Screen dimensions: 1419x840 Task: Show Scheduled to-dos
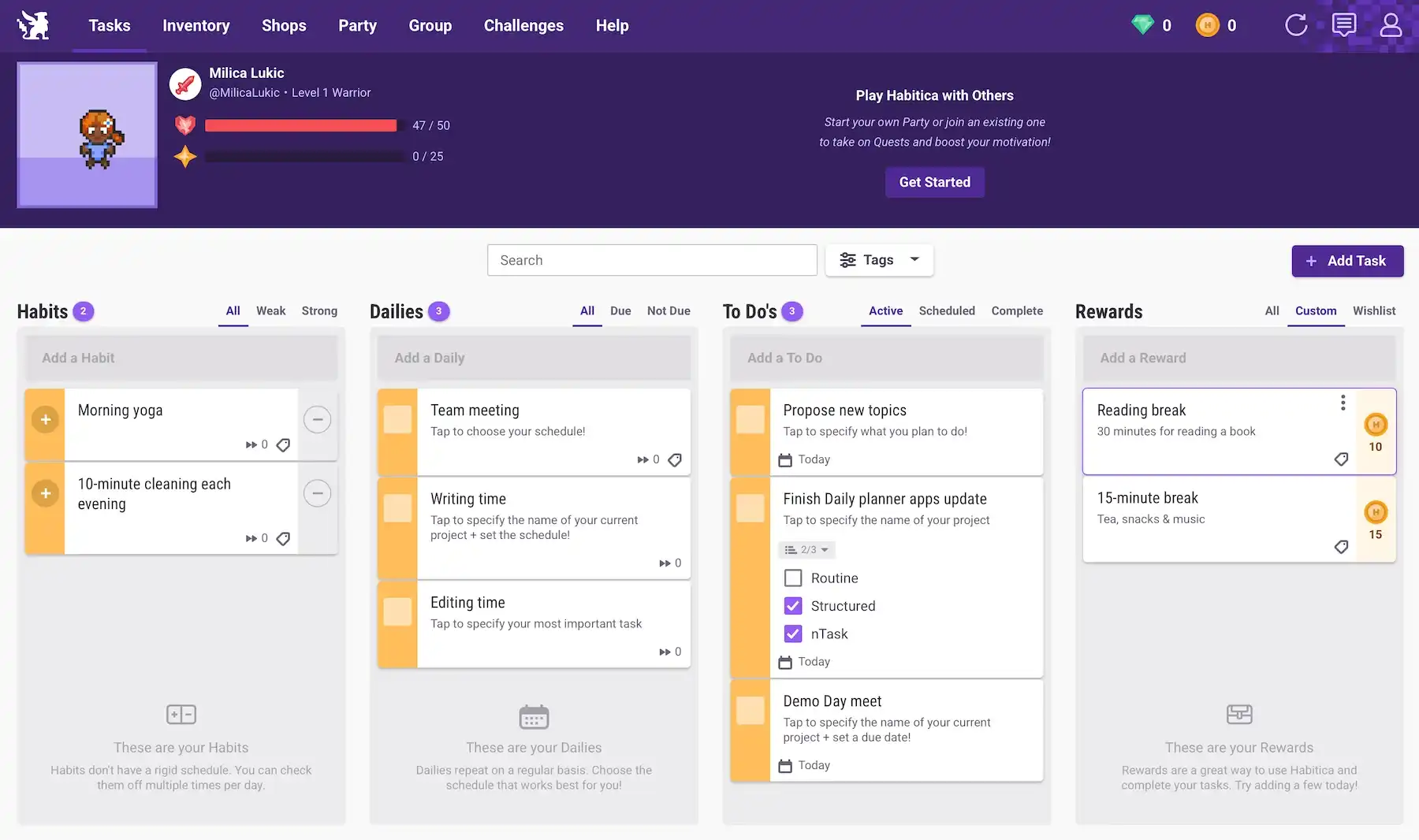point(947,311)
